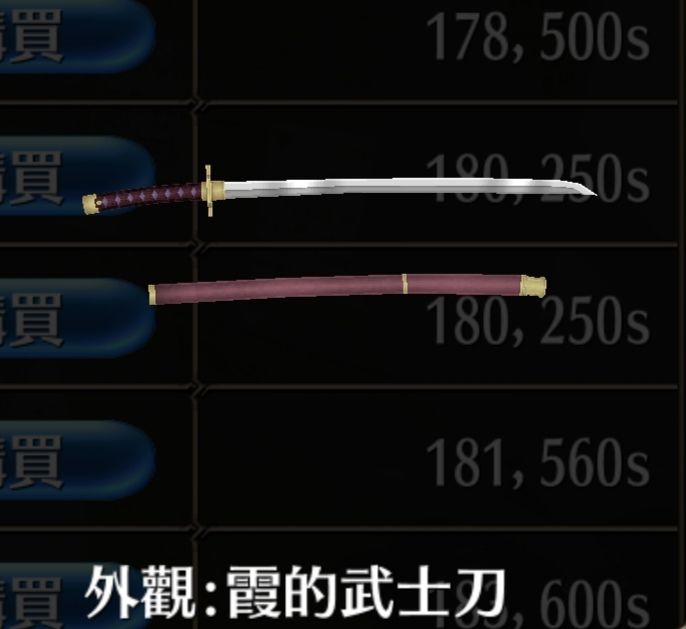Select the maroon scabbard image

pyautogui.click(x=347, y=288)
